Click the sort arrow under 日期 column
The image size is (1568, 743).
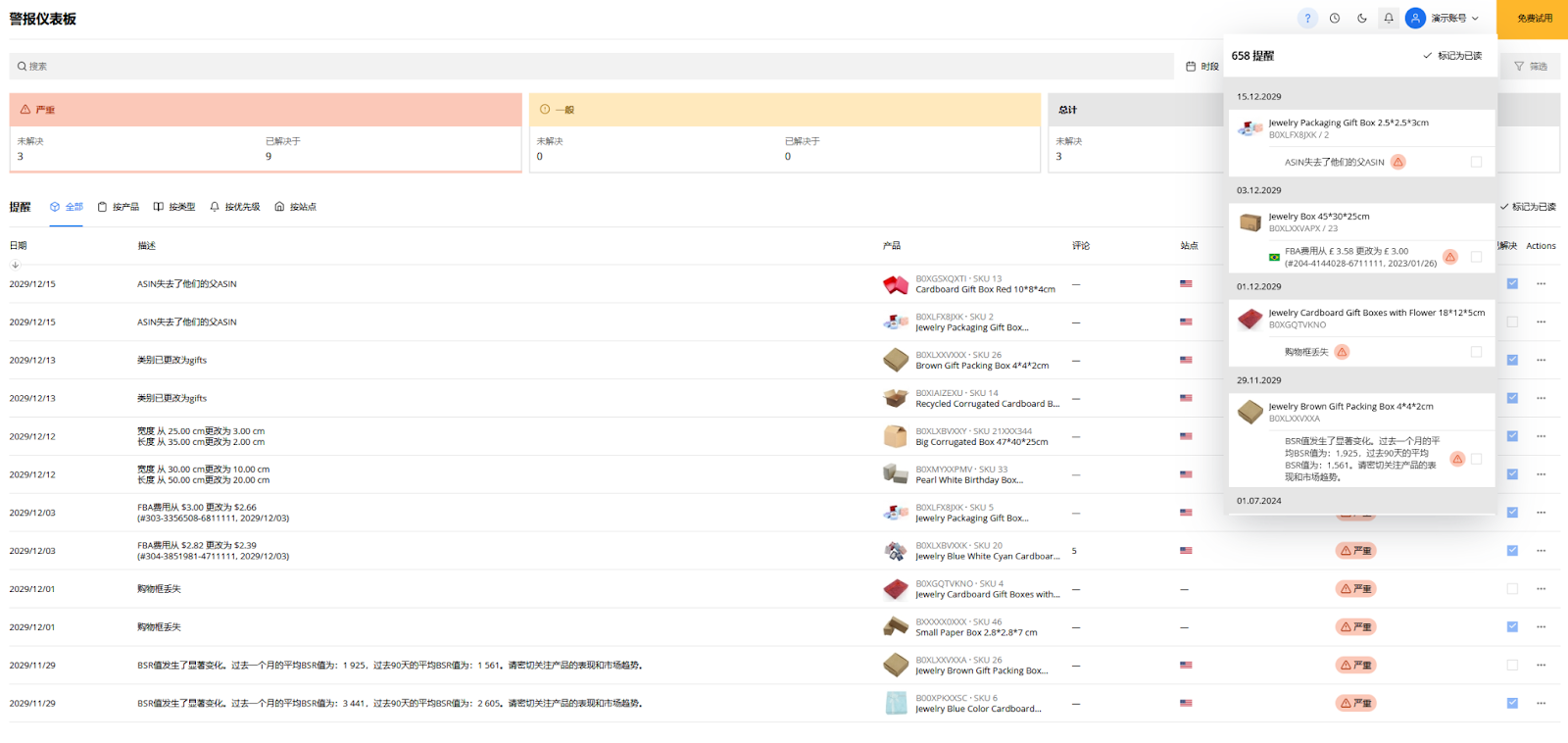(15, 265)
